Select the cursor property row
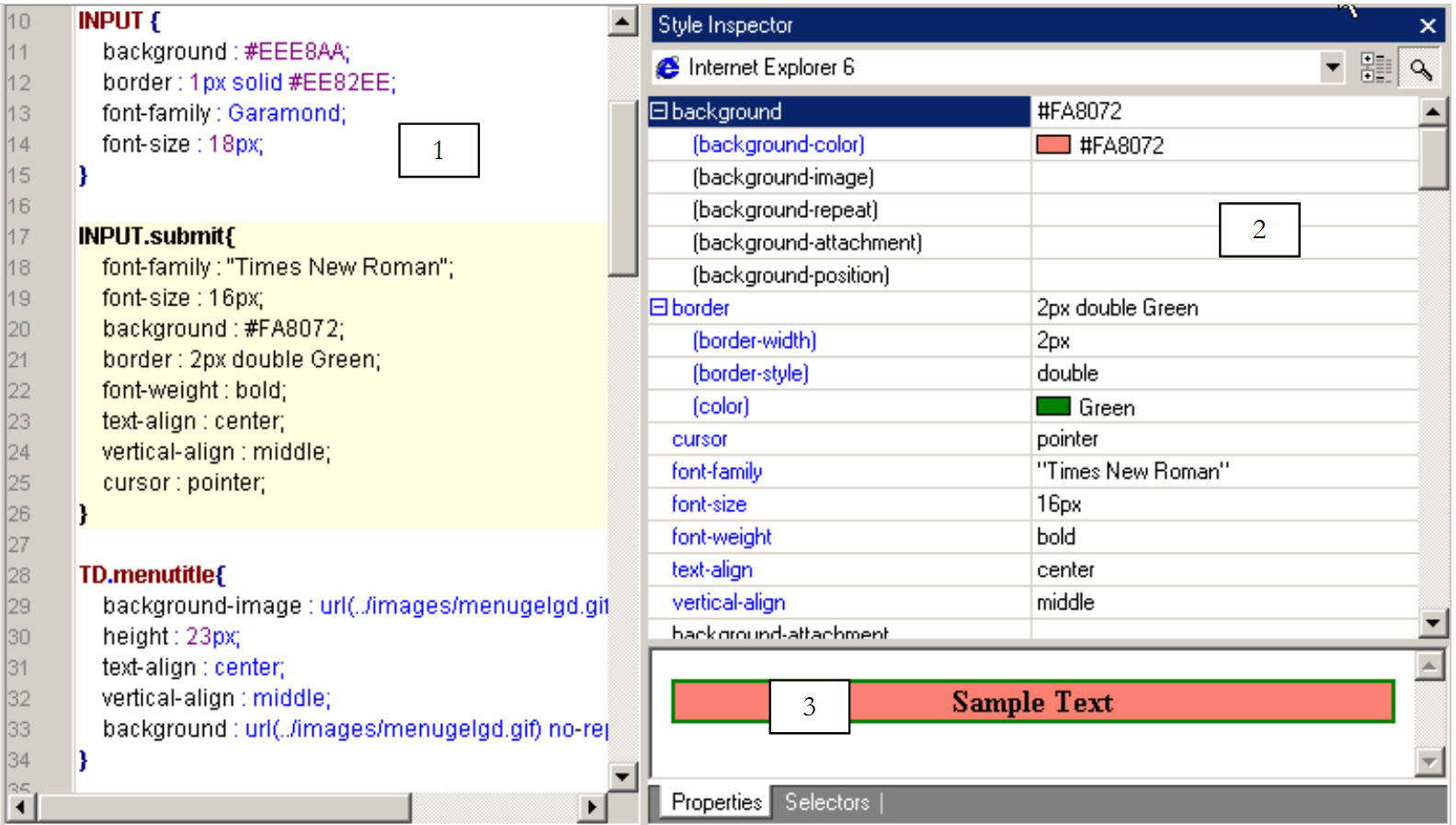Screen dimensions: 1456x825 point(700,440)
